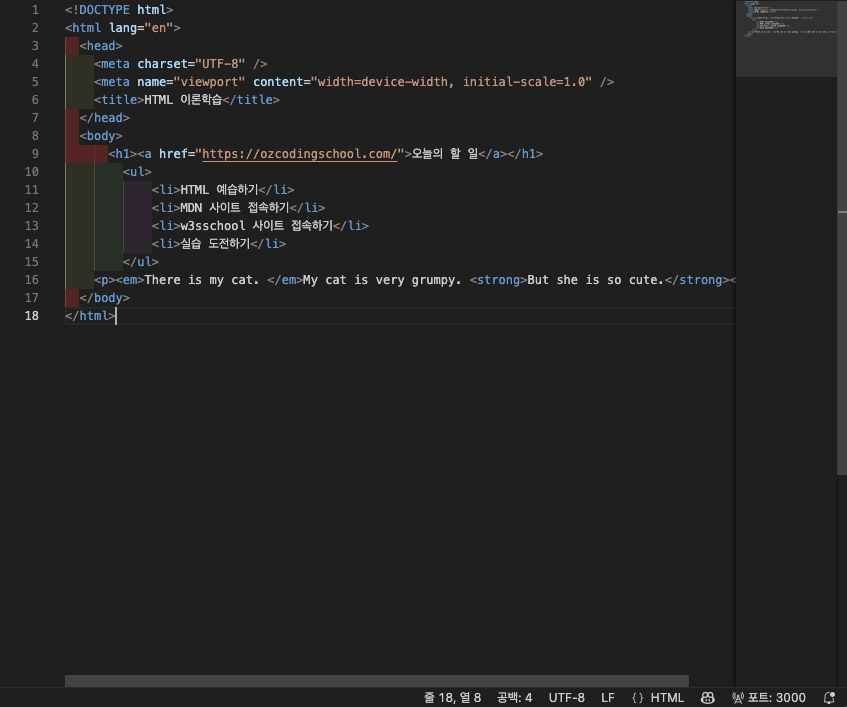The width and height of the screenshot is (847, 707).
Task: Click the opening body tag
Action: click(101, 136)
